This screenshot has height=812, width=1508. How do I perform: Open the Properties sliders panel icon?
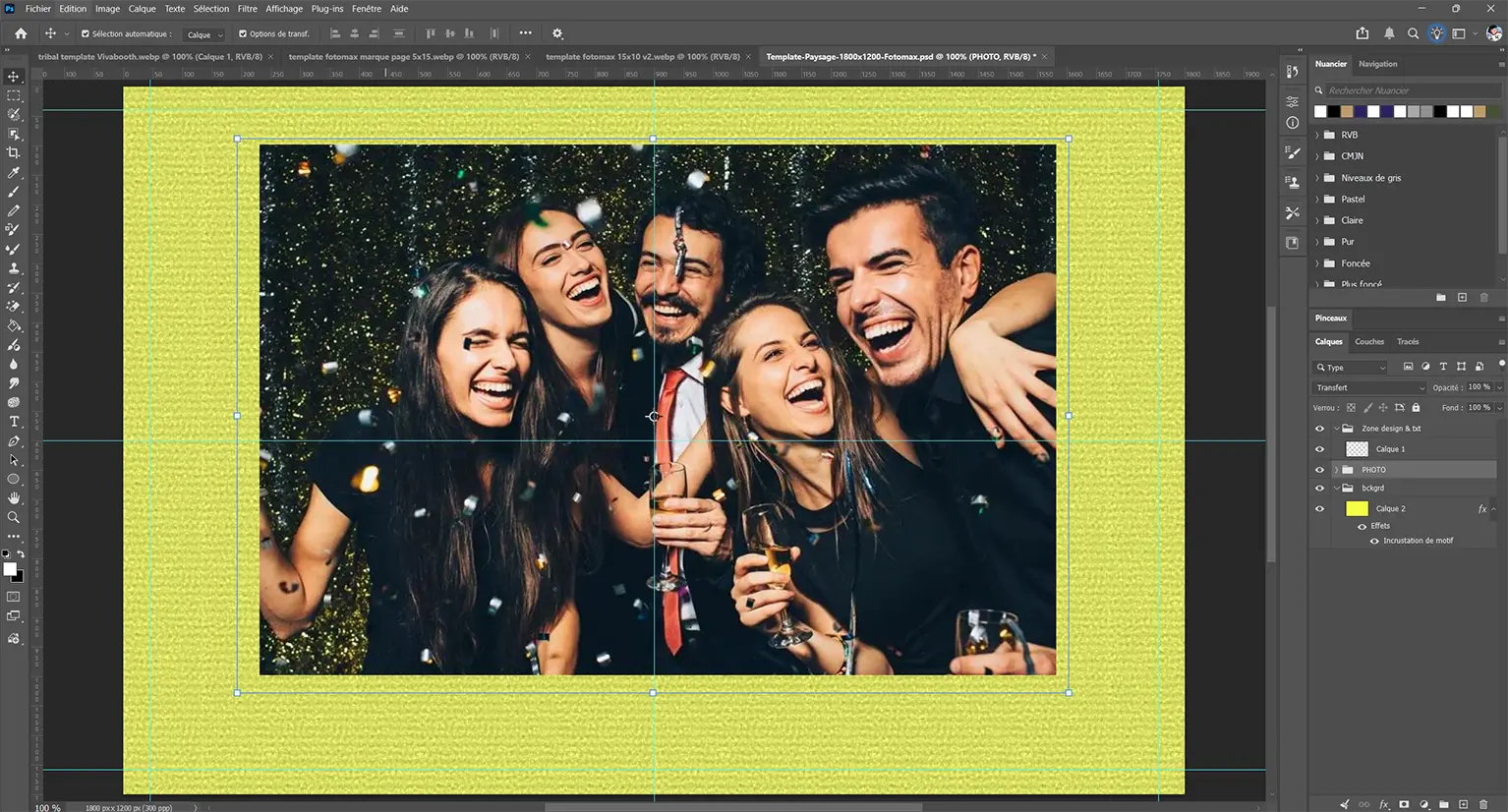(x=1293, y=101)
